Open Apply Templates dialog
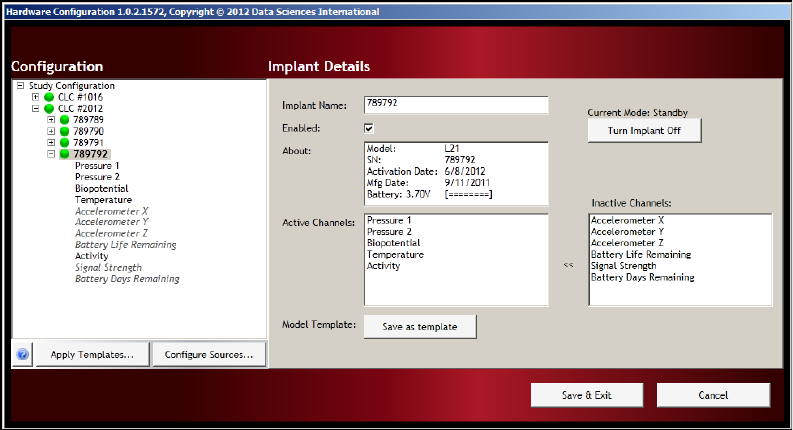 pyautogui.click(x=93, y=355)
